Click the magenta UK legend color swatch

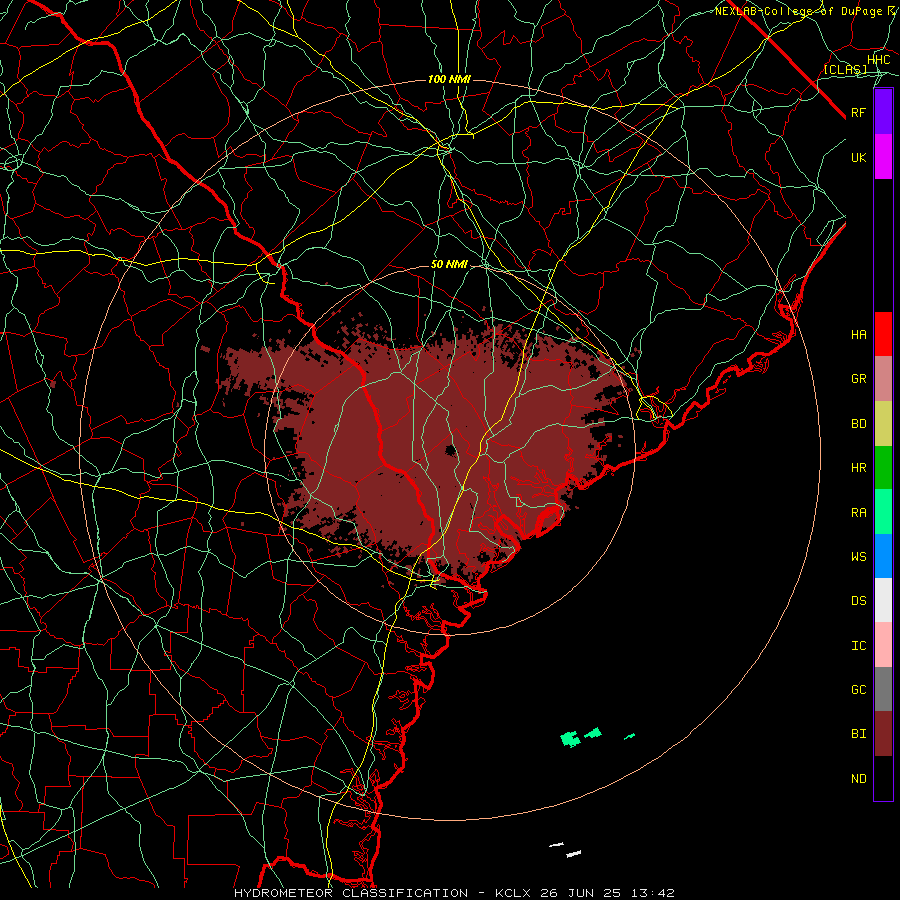tap(883, 157)
